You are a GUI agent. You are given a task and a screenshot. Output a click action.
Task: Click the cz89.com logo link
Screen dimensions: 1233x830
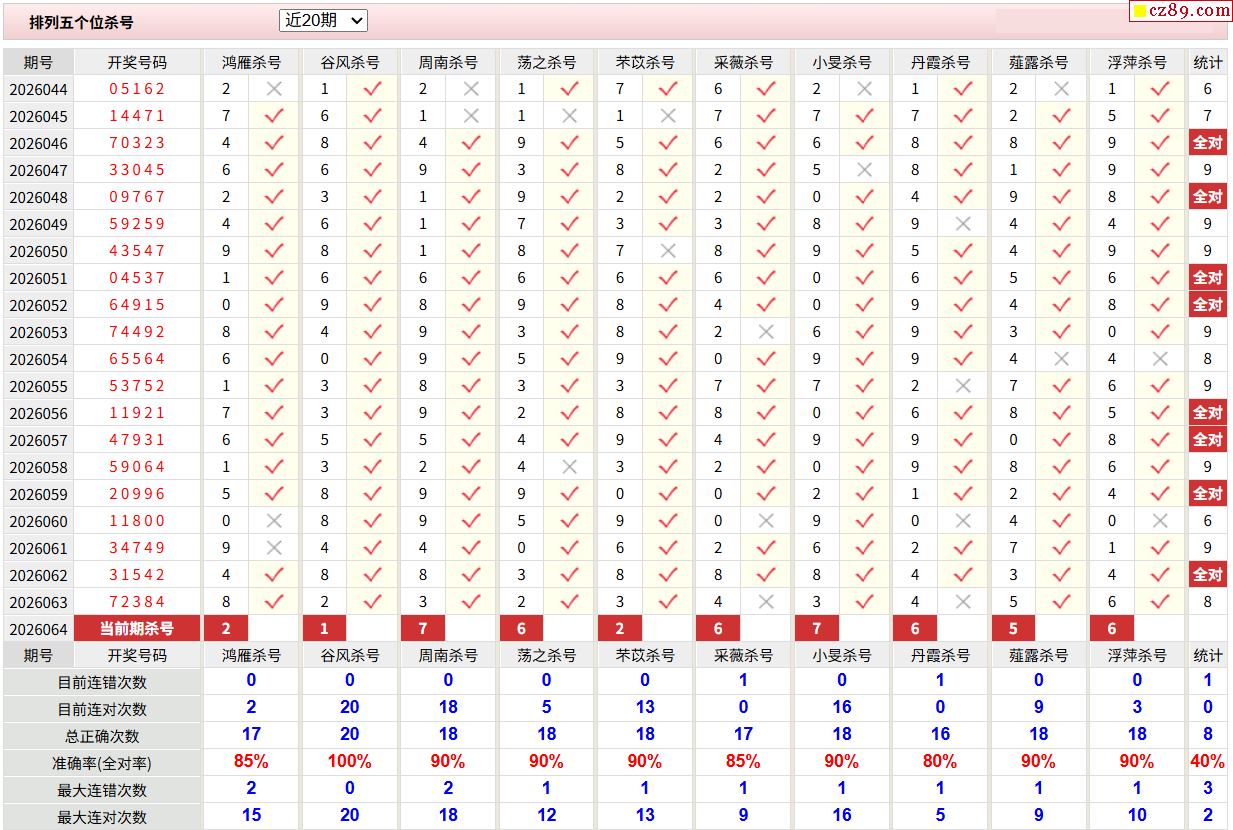[1181, 11]
